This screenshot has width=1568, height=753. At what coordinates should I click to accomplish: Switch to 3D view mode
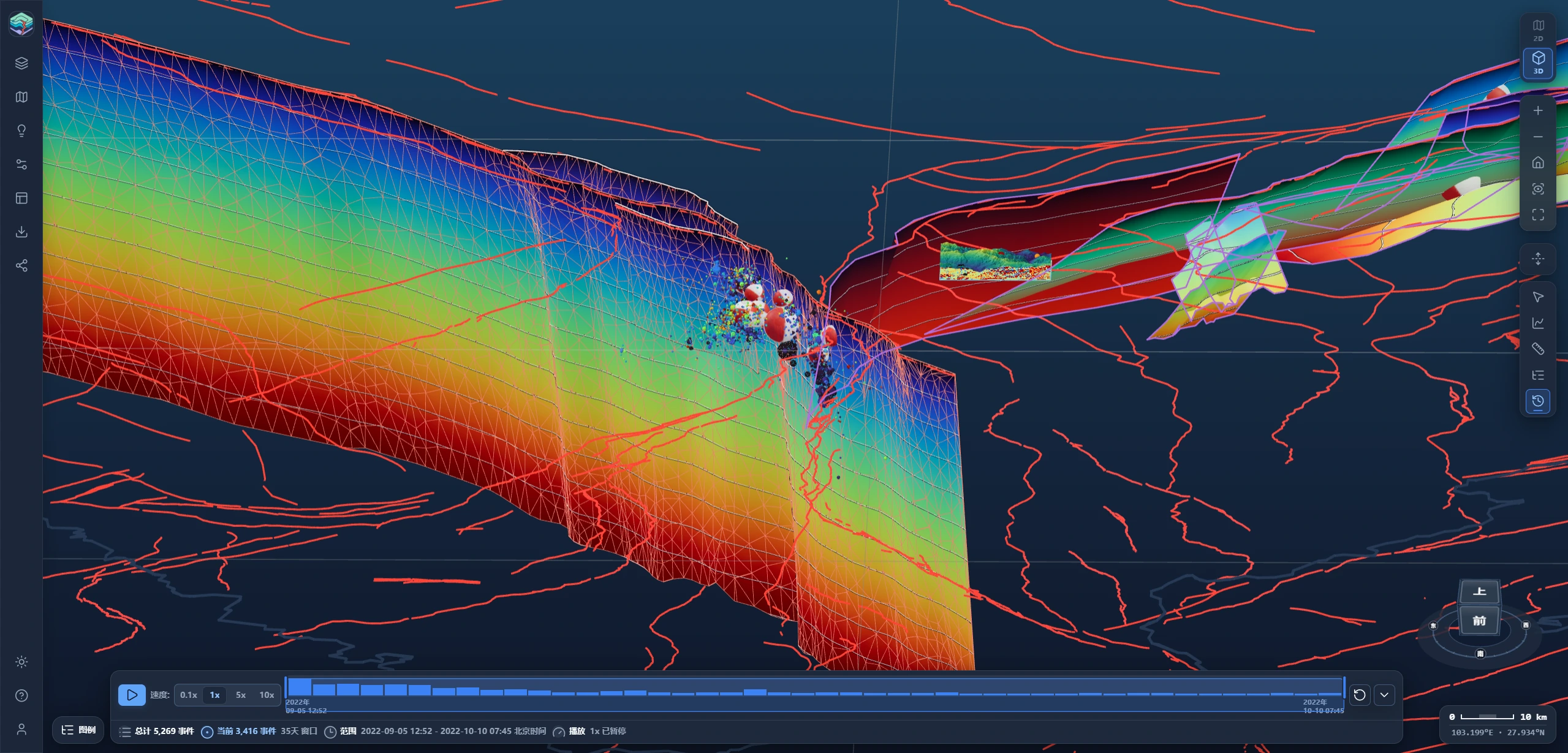click(1538, 62)
